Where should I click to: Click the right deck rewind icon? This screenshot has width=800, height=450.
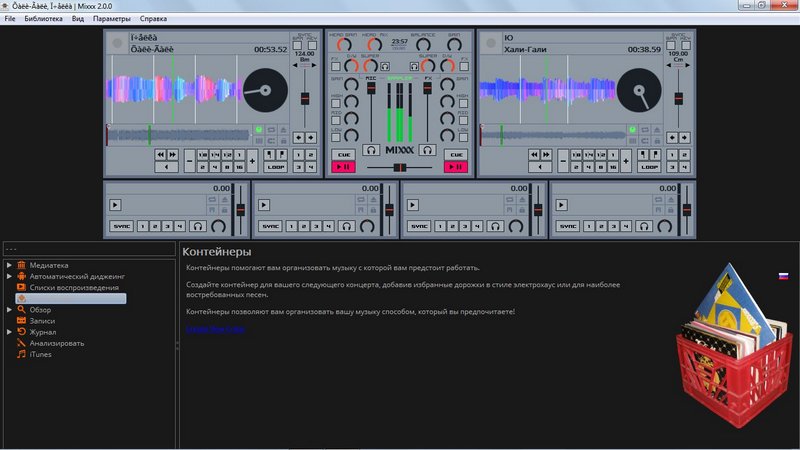pyautogui.click(x=534, y=155)
